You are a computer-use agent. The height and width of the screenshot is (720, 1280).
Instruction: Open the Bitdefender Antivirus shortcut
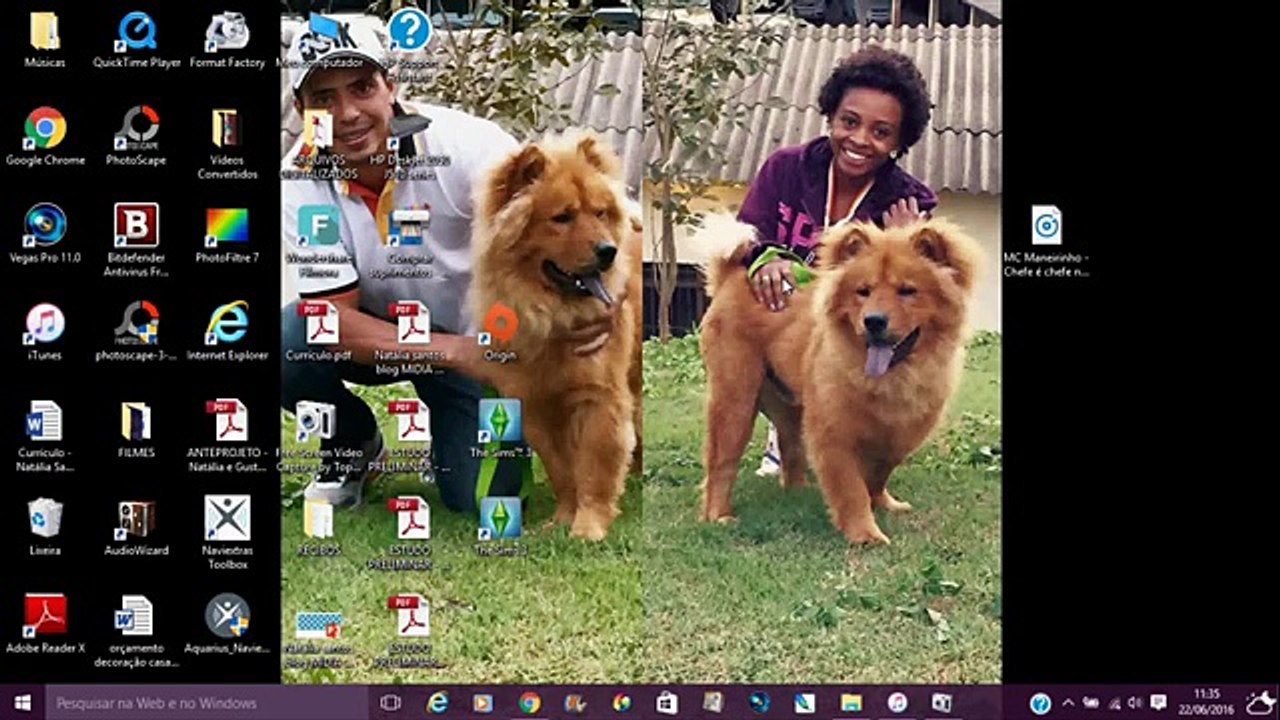pyautogui.click(x=137, y=240)
